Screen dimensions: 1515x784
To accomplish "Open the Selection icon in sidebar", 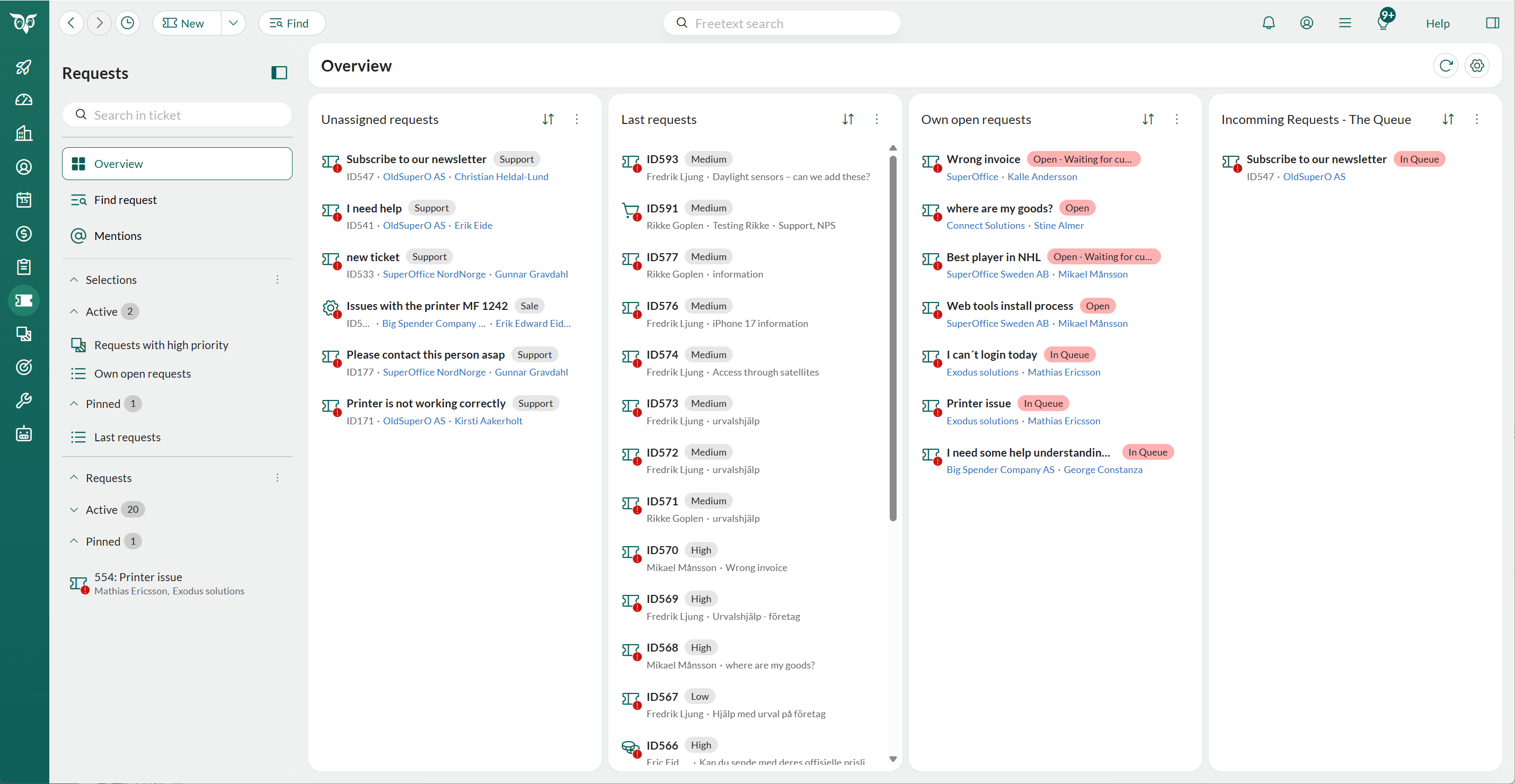I will pyautogui.click(x=23, y=334).
